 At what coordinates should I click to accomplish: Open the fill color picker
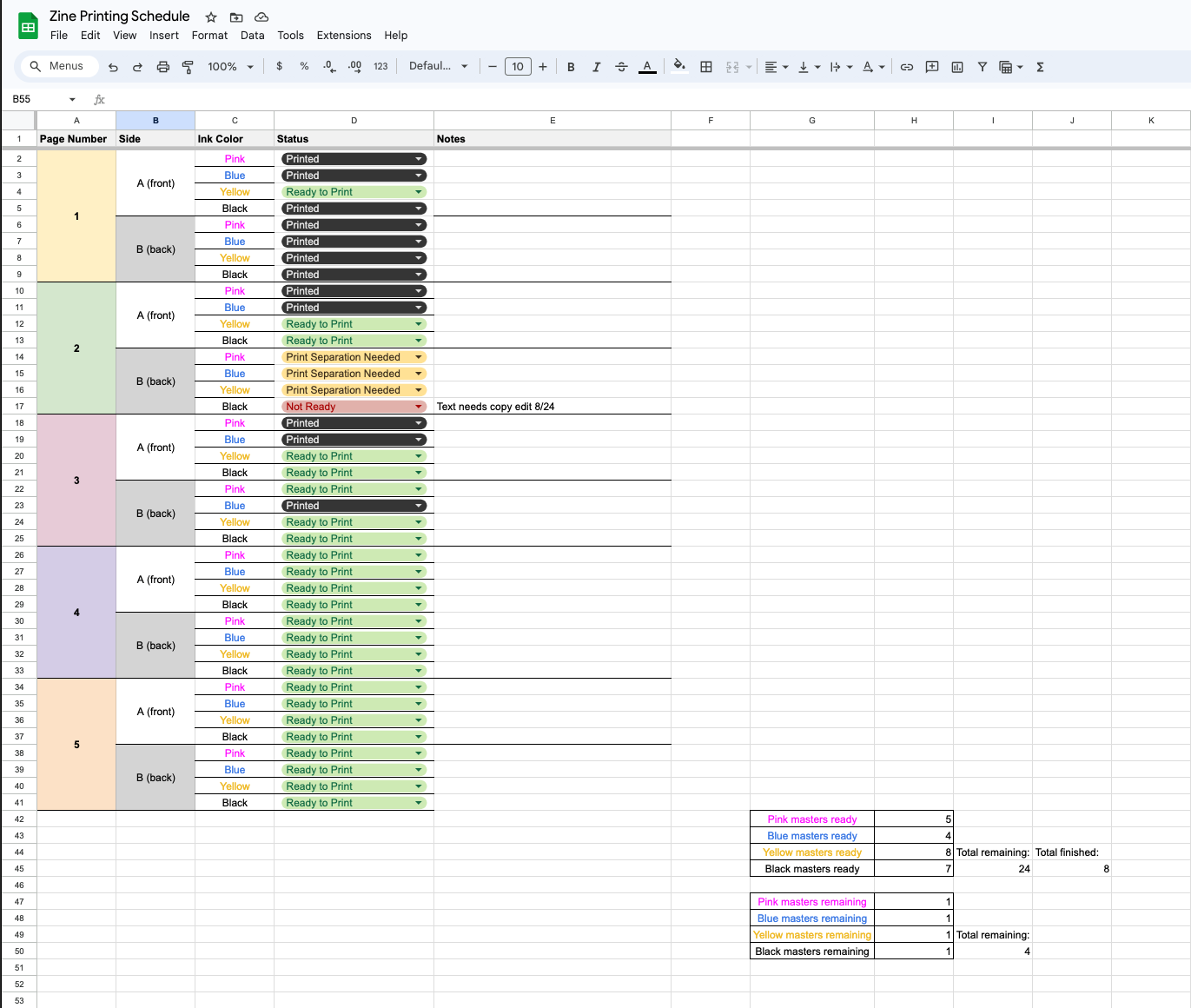tap(679, 66)
